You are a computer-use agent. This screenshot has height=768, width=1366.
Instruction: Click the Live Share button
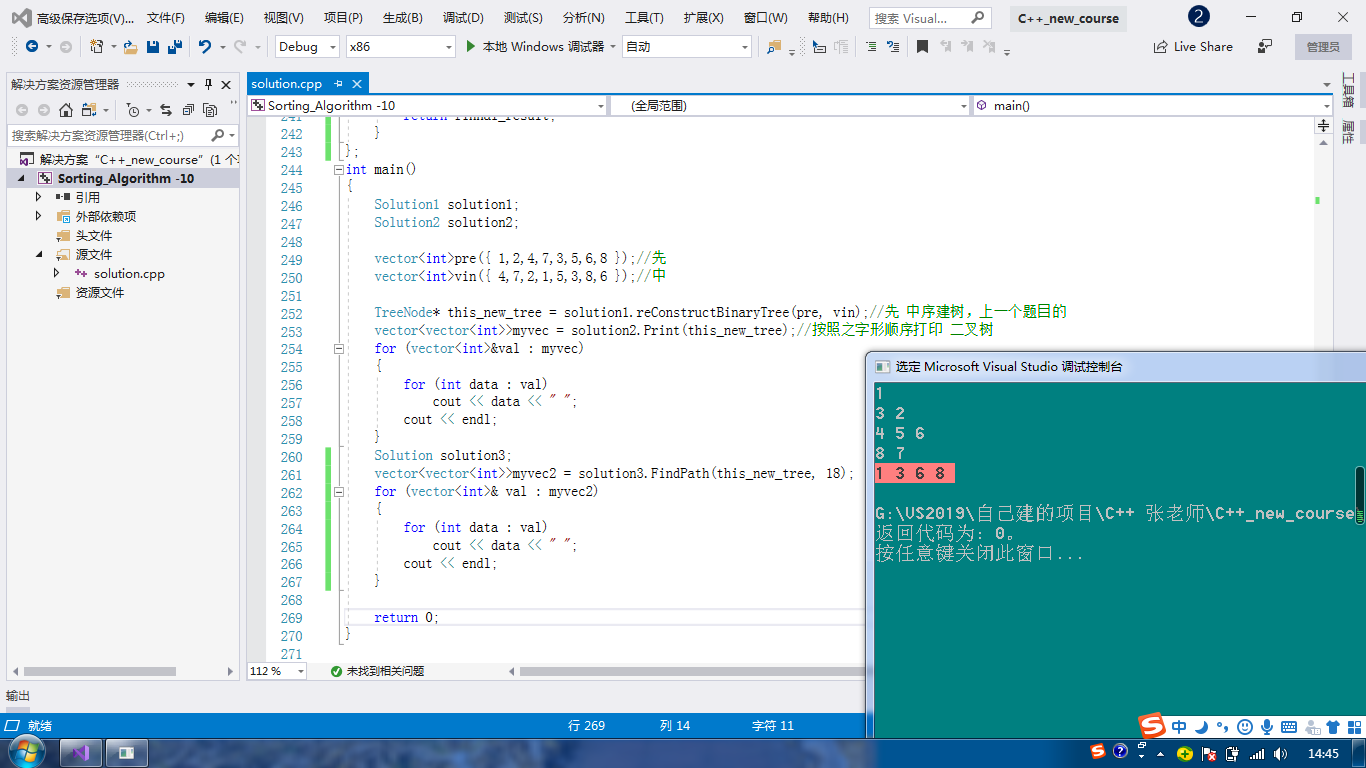[1193, 47]
